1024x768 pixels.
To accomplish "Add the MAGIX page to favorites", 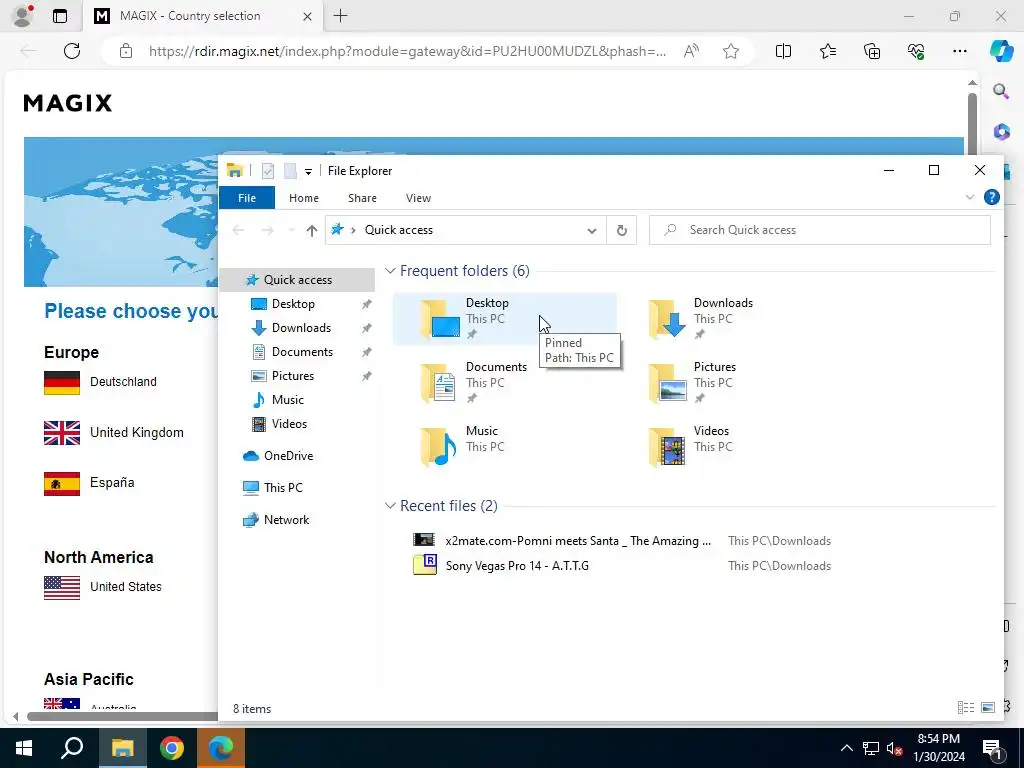I will click(731, 51).
